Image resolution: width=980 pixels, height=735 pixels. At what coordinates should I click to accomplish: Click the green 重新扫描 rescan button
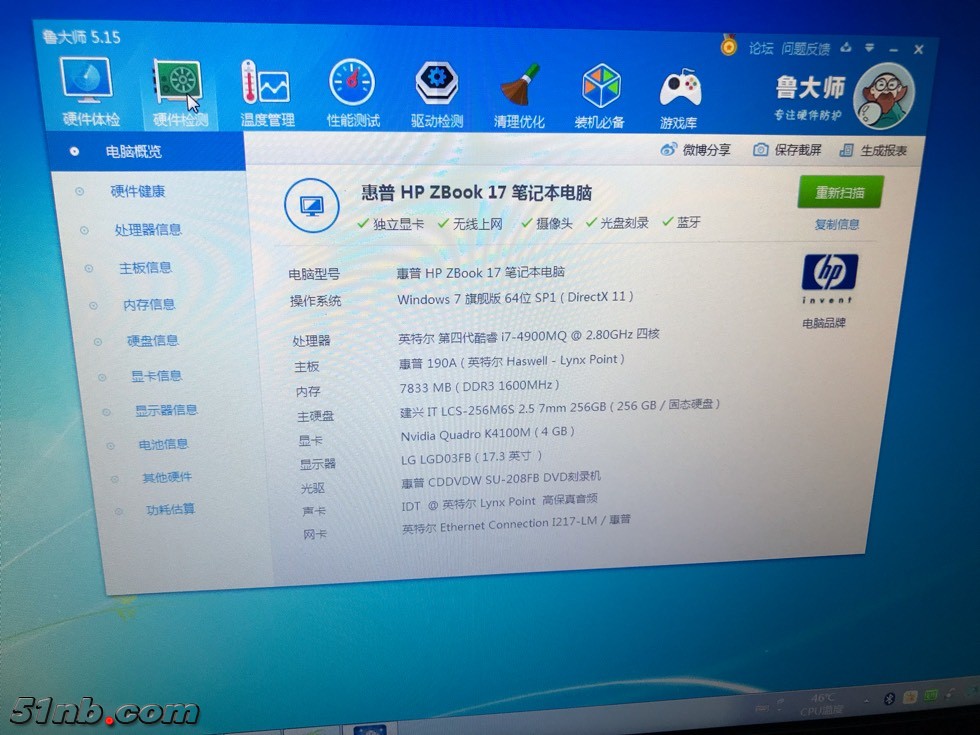coord(840,192)
